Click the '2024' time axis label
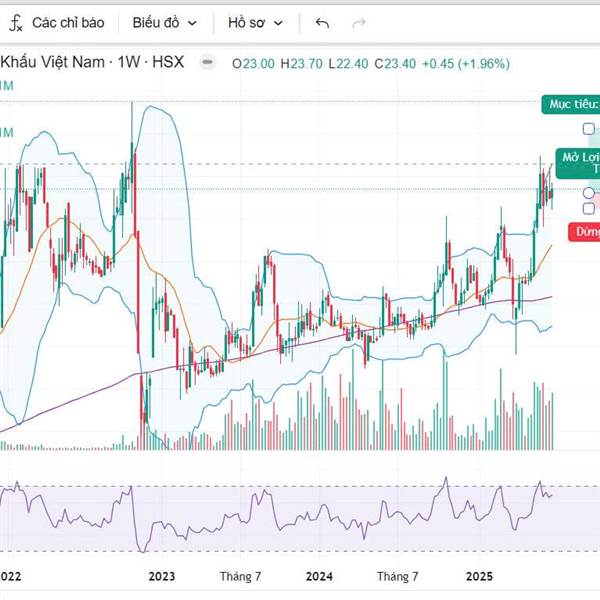 pyautogui.click(x=319, y=576)
